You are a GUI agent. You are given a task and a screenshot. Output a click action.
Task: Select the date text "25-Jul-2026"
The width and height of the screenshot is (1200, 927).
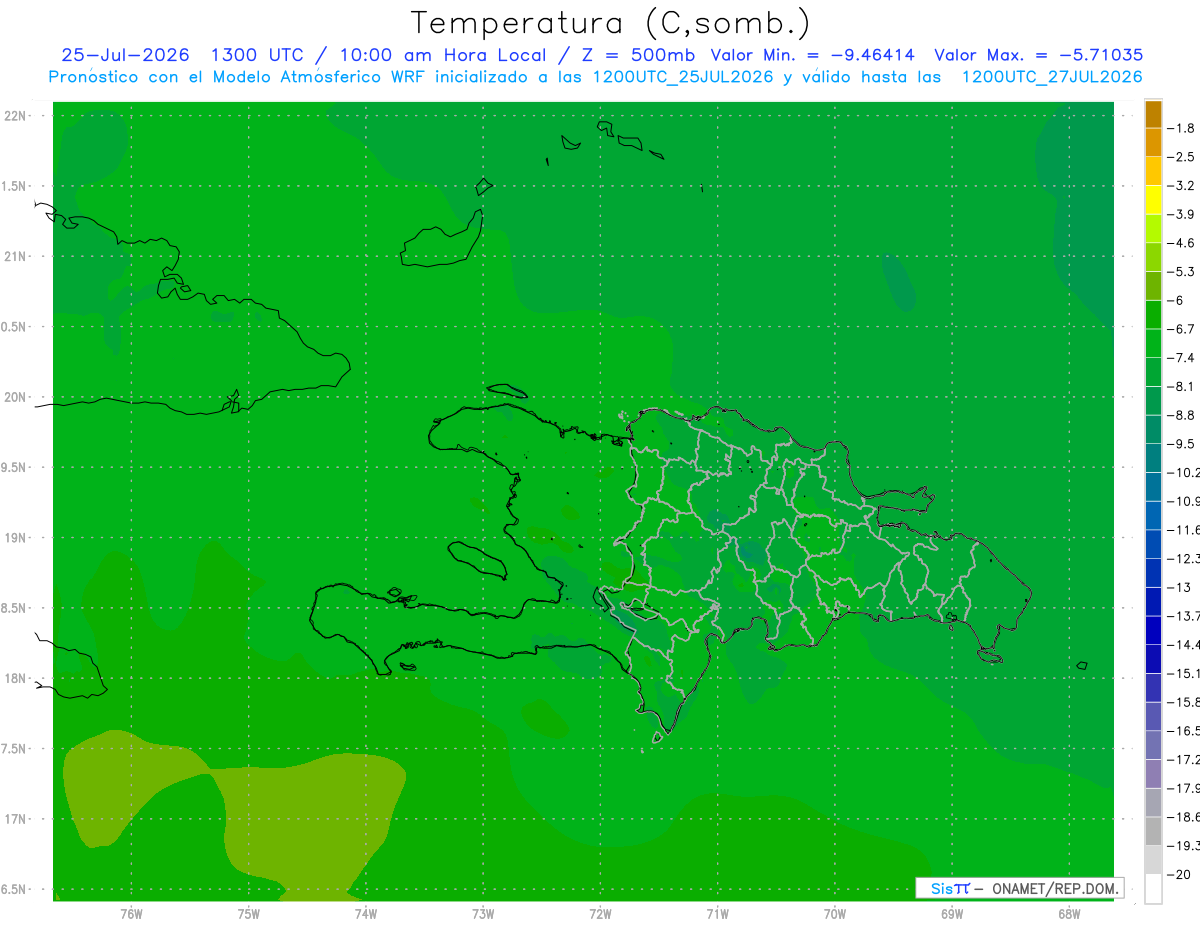click(125, 55)
